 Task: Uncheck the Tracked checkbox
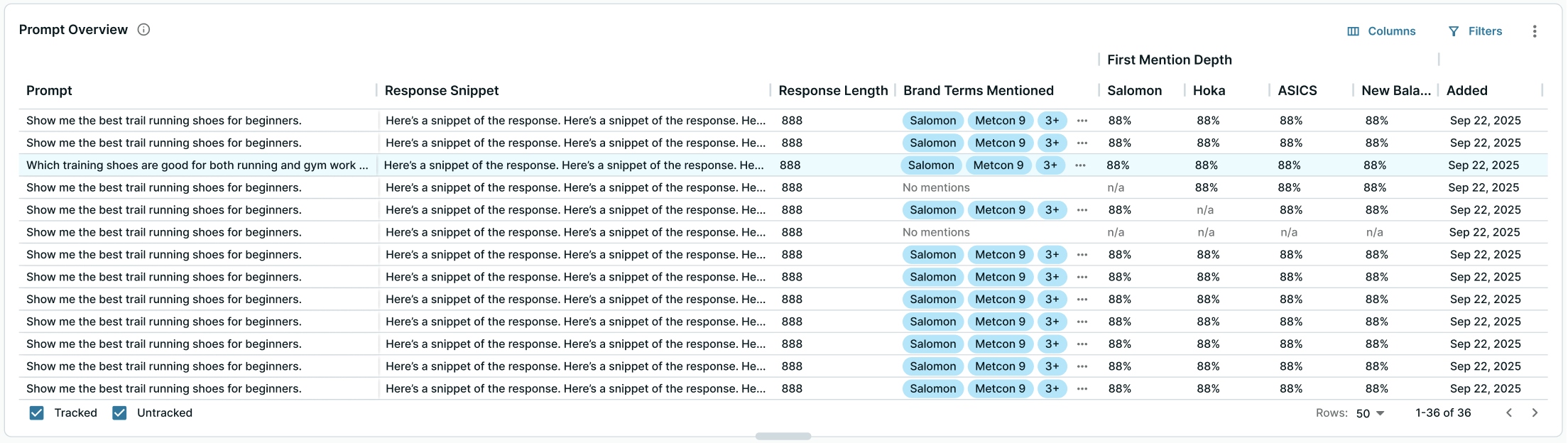tap(37, 413)
